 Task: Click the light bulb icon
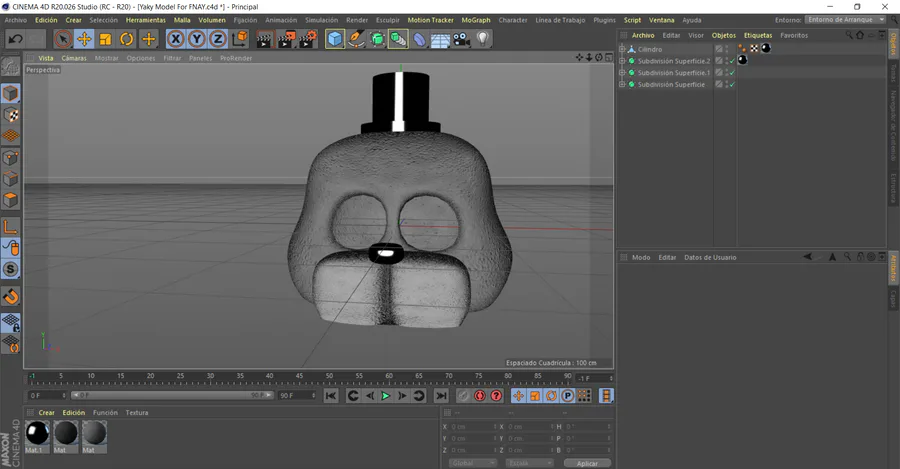pos(483,39)
